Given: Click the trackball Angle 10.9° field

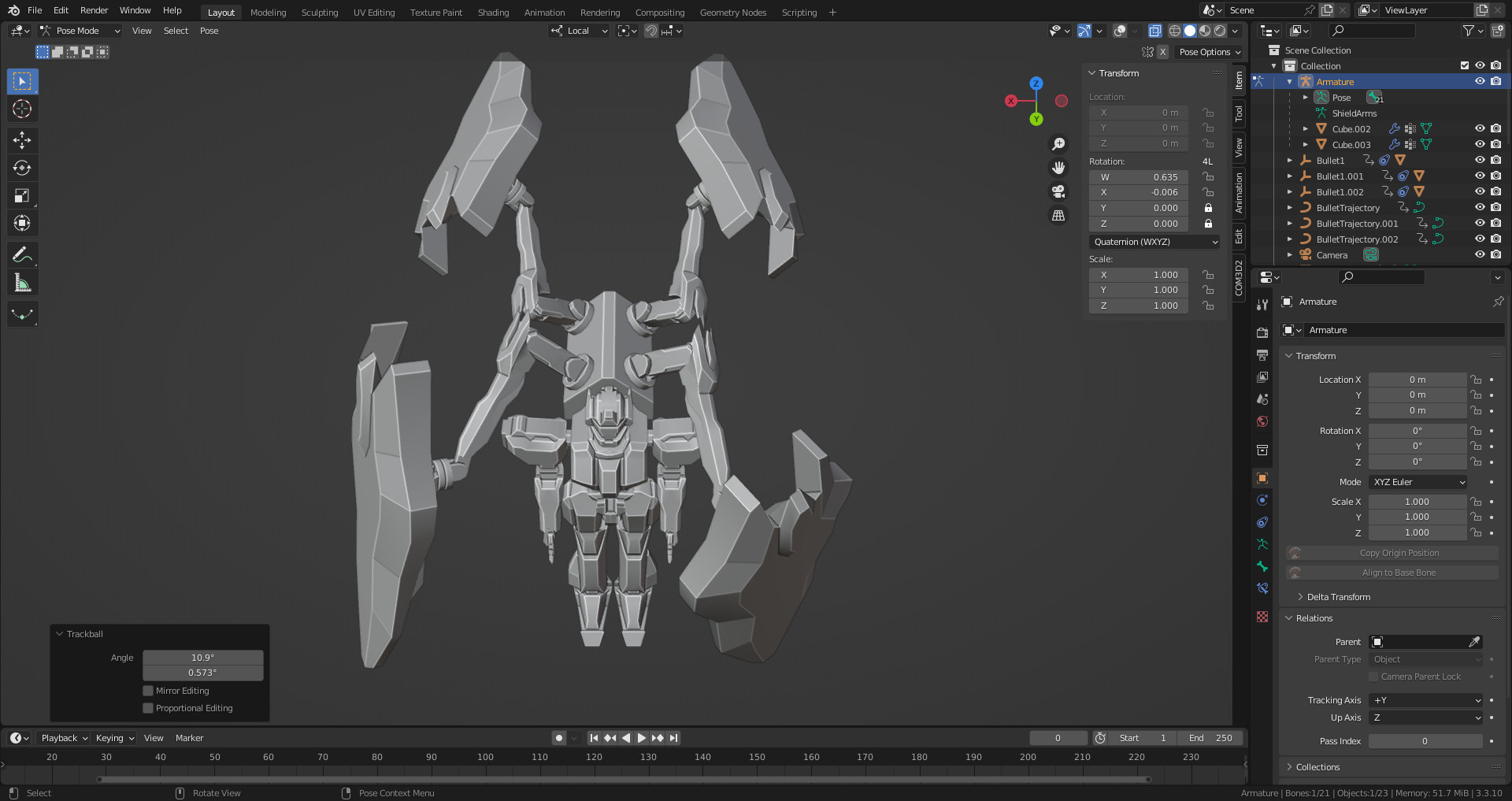Looking at the screenshot, I should click(202, 658).
